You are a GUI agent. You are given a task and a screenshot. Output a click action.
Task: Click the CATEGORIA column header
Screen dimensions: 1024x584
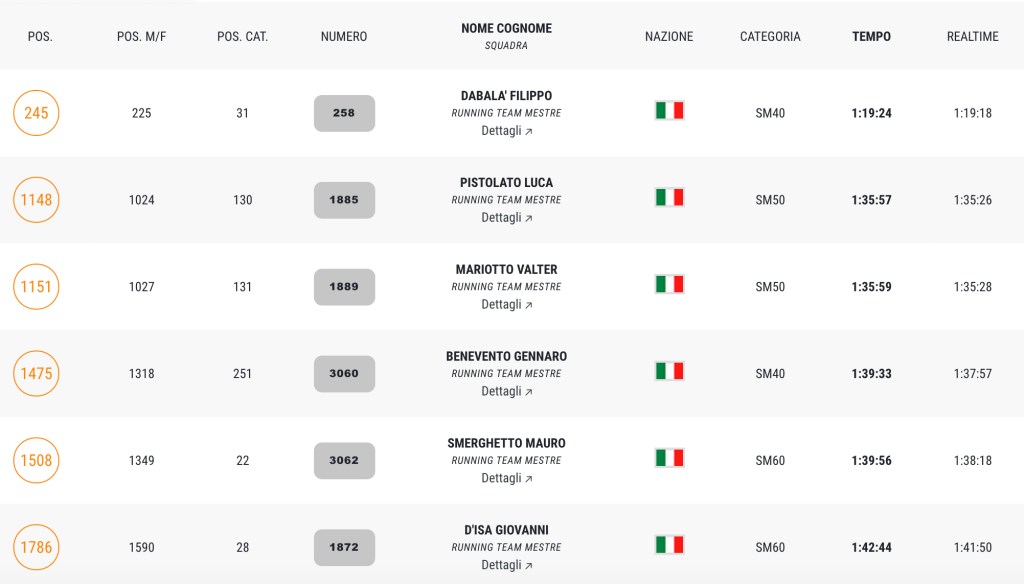pyautogui.click(x=770, y=37)
